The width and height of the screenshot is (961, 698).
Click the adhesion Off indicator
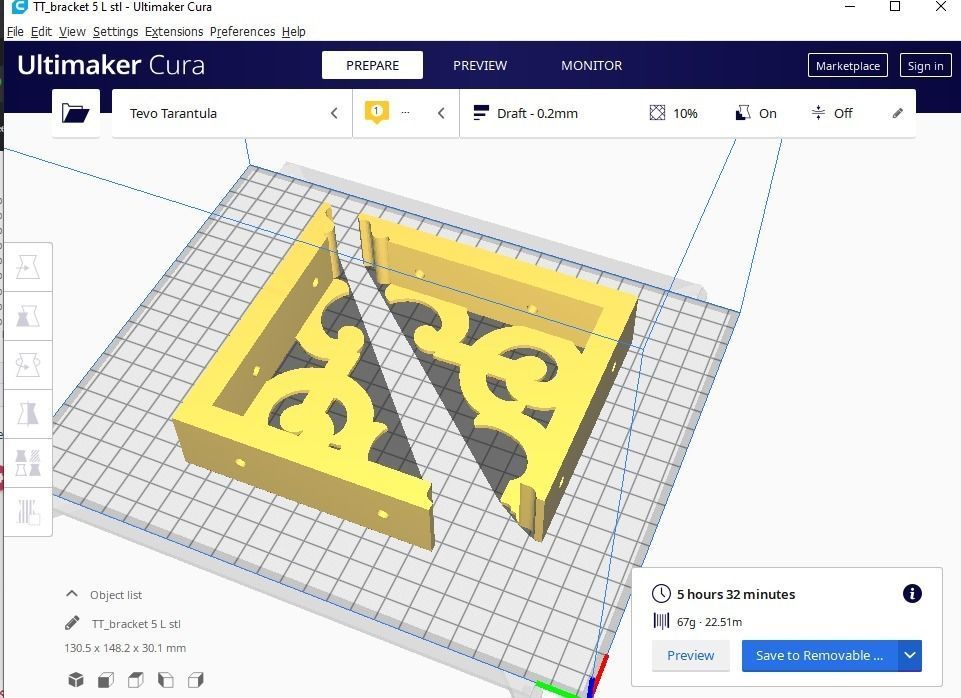tap(832, 113)
